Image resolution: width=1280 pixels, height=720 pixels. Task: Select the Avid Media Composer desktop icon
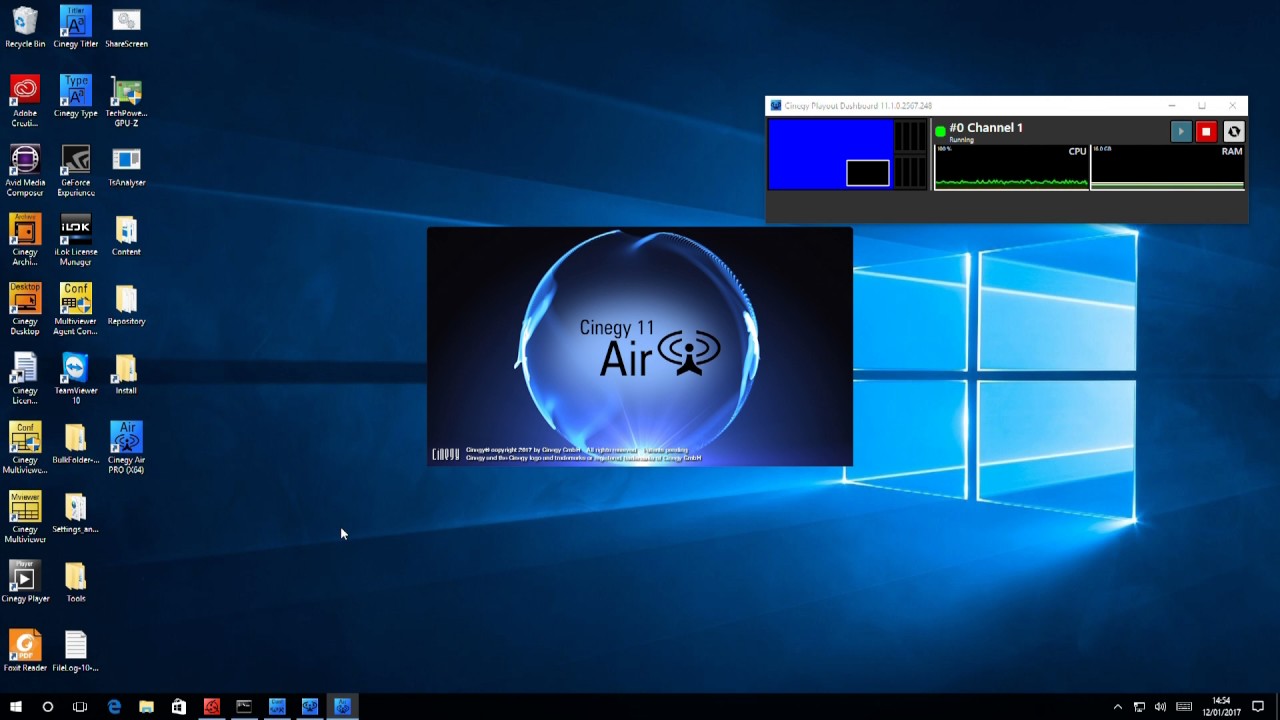point(25,171)
